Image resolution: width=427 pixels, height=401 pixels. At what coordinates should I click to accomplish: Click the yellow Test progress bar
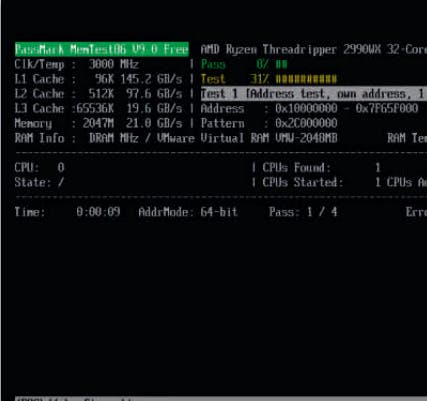click(306, 79)
